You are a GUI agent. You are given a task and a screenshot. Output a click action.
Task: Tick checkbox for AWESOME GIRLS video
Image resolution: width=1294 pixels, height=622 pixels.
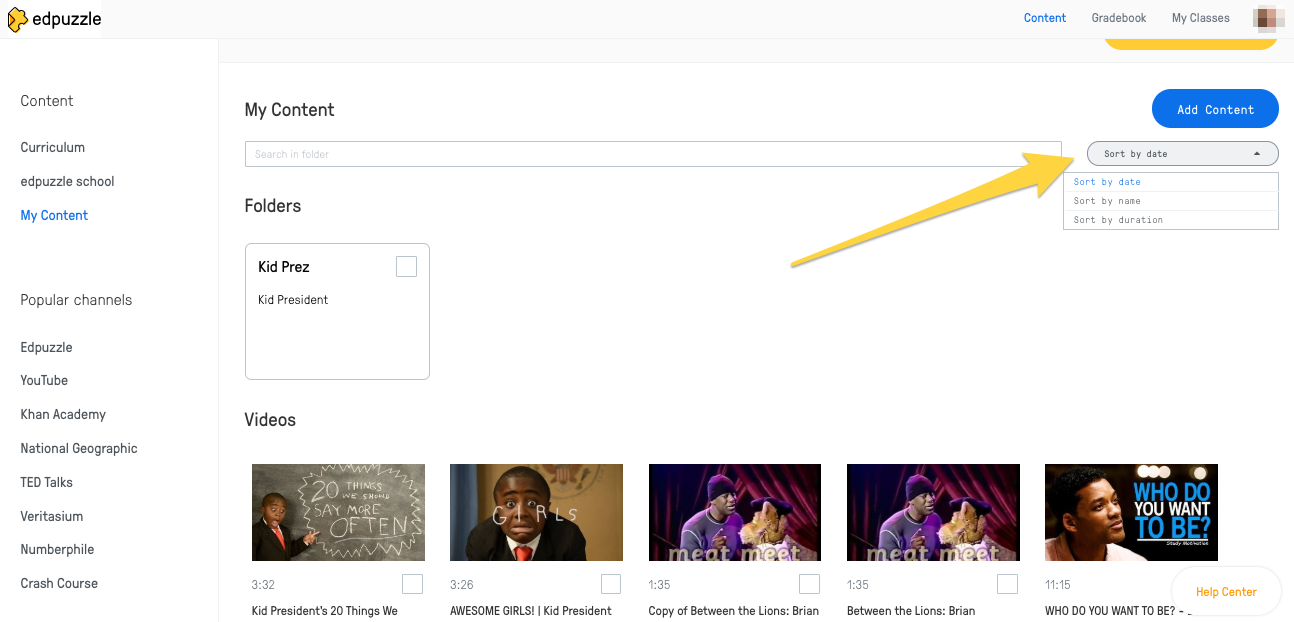pyautogui.click(x=611, y=584)
